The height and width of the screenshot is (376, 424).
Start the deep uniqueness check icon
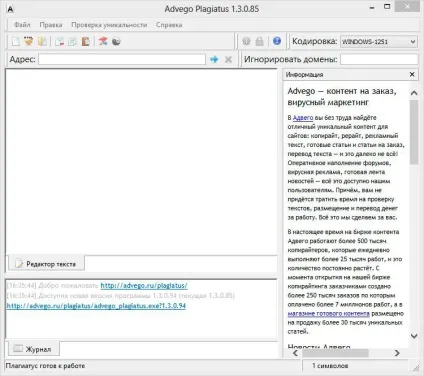tap(116, 41)
